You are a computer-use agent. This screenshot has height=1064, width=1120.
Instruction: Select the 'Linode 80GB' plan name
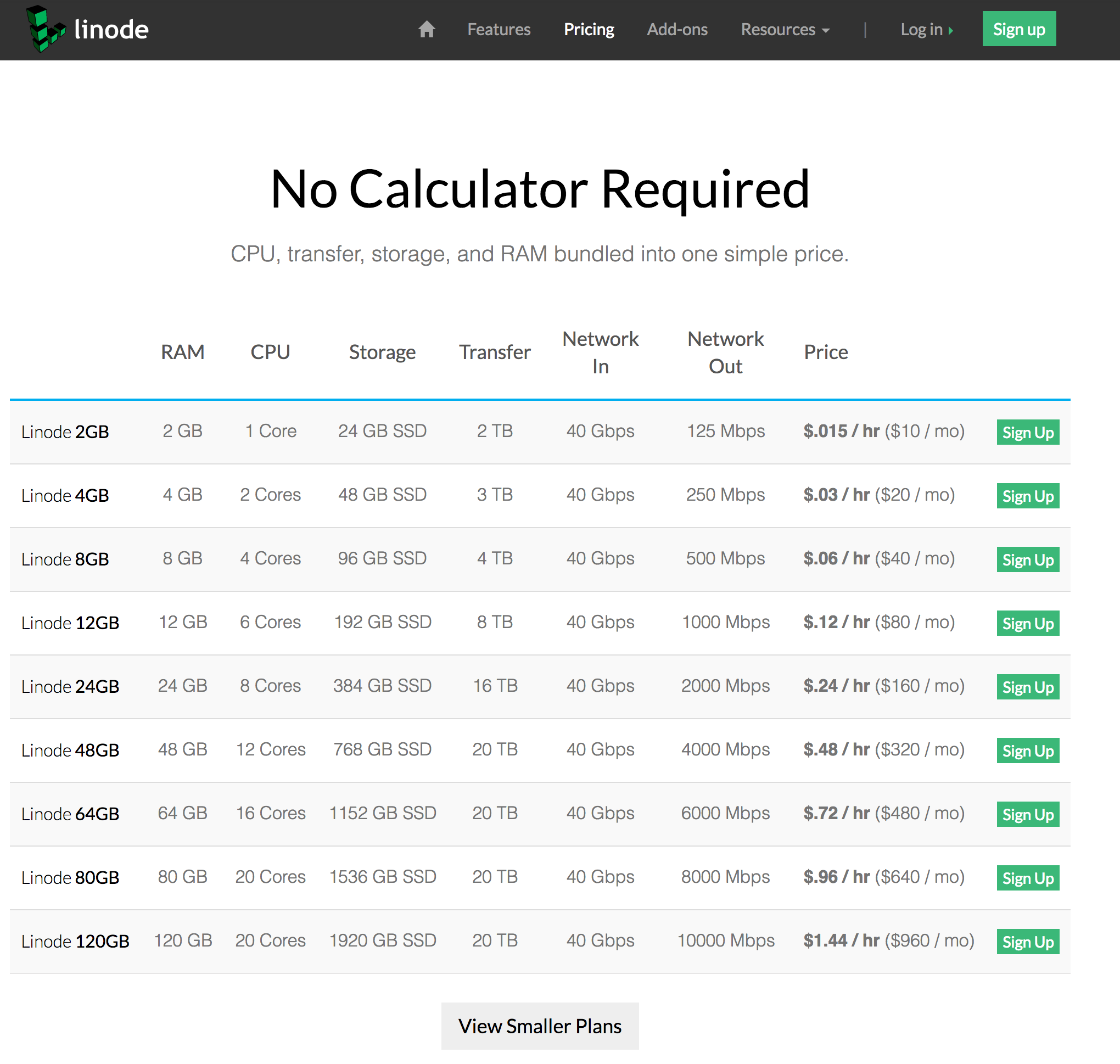click(70, 877)
